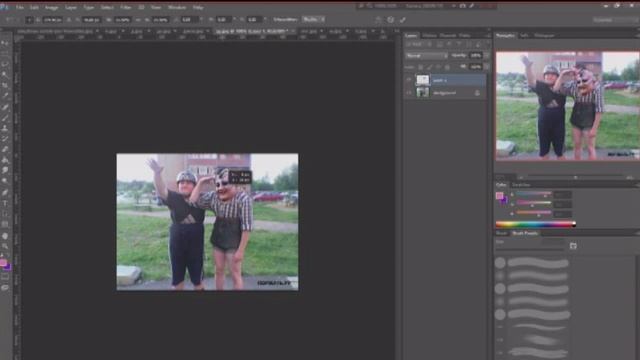Open the interpolation dropdown in options bar
The height and width of the screenshot is (360, 640).
(313, 19)
